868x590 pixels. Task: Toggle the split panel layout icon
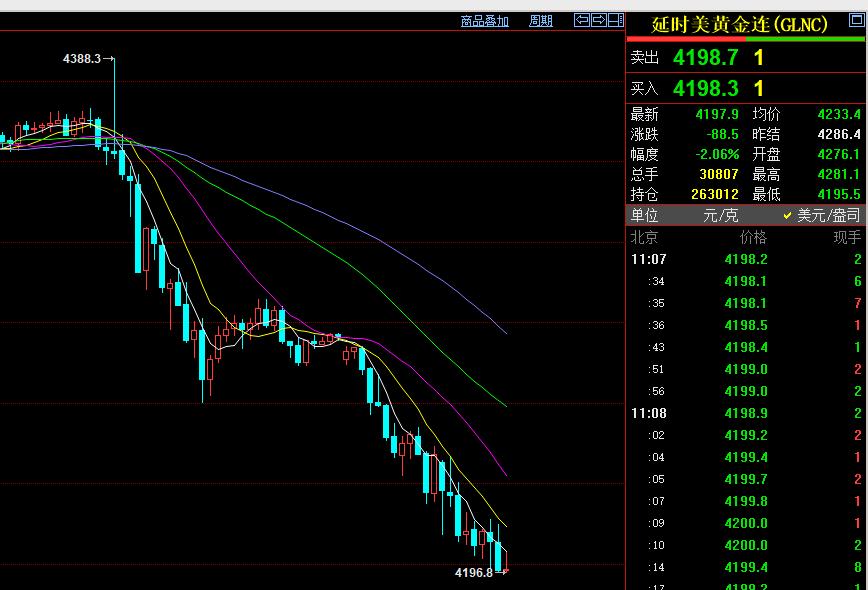point(616,20)
